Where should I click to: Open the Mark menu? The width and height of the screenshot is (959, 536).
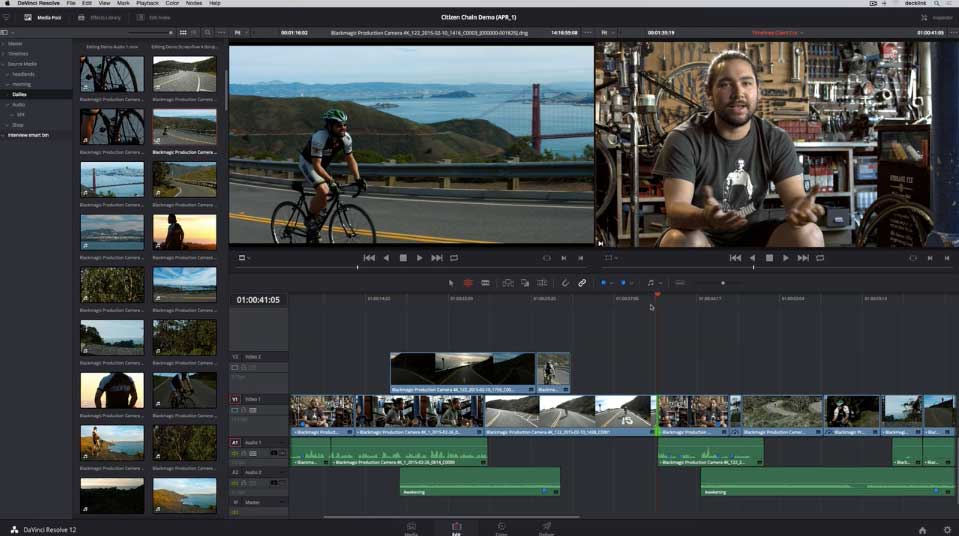tap(123, 3)
